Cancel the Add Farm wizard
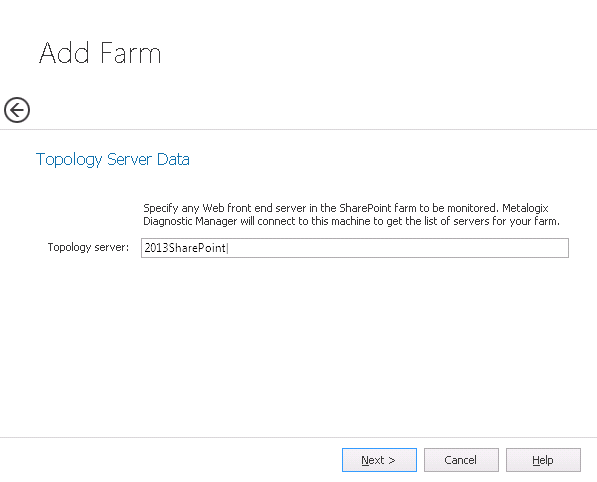 pyautogui.click(x=461, y=460)
